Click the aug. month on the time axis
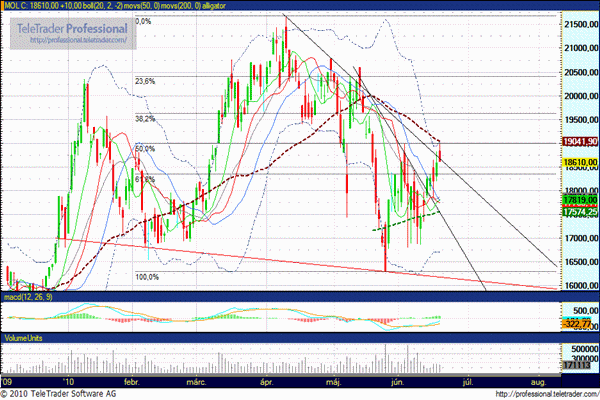The height and width of the screenshot is (400, 600). [x=538, y=382]
